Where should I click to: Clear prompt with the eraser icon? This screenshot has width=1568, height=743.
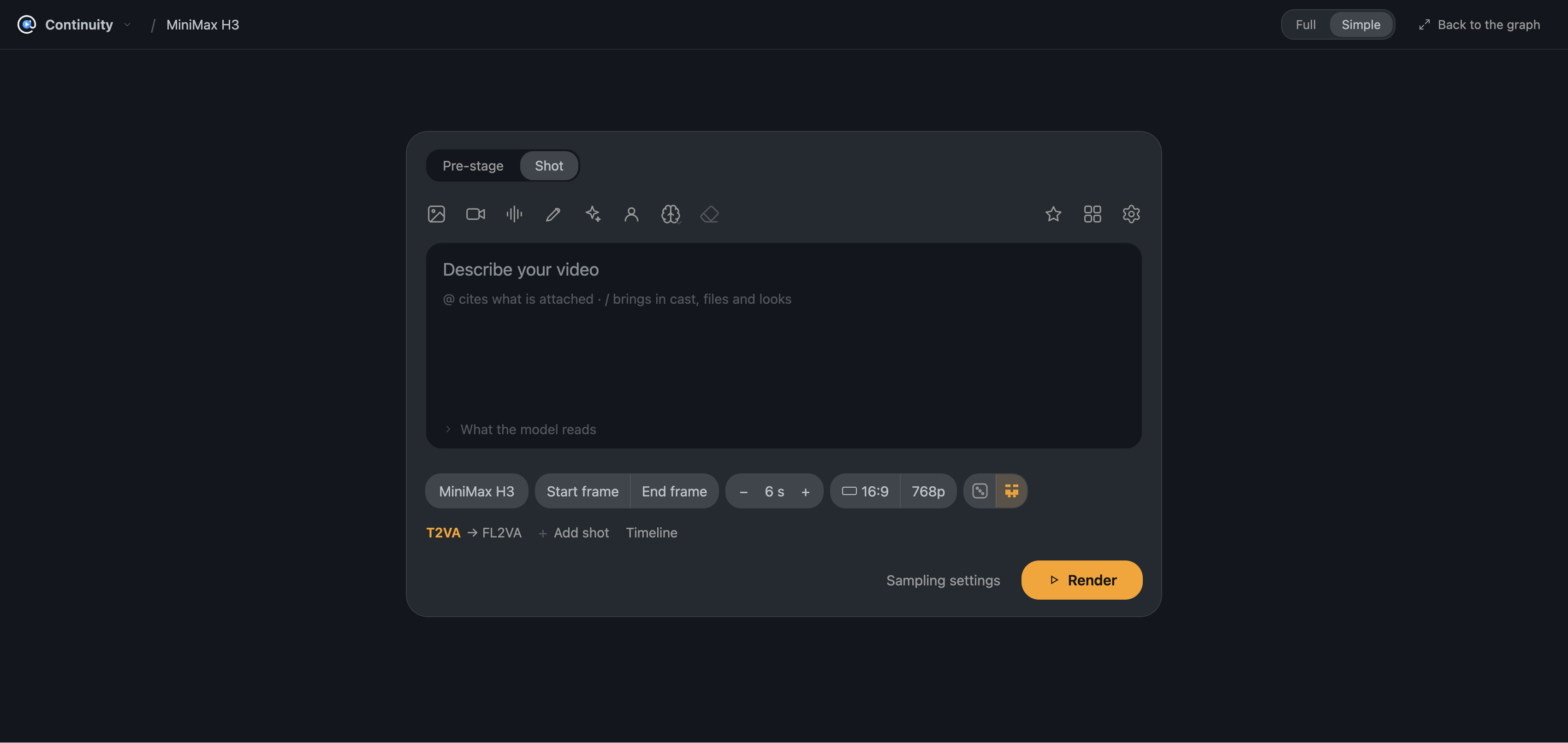tap(710, 214)
